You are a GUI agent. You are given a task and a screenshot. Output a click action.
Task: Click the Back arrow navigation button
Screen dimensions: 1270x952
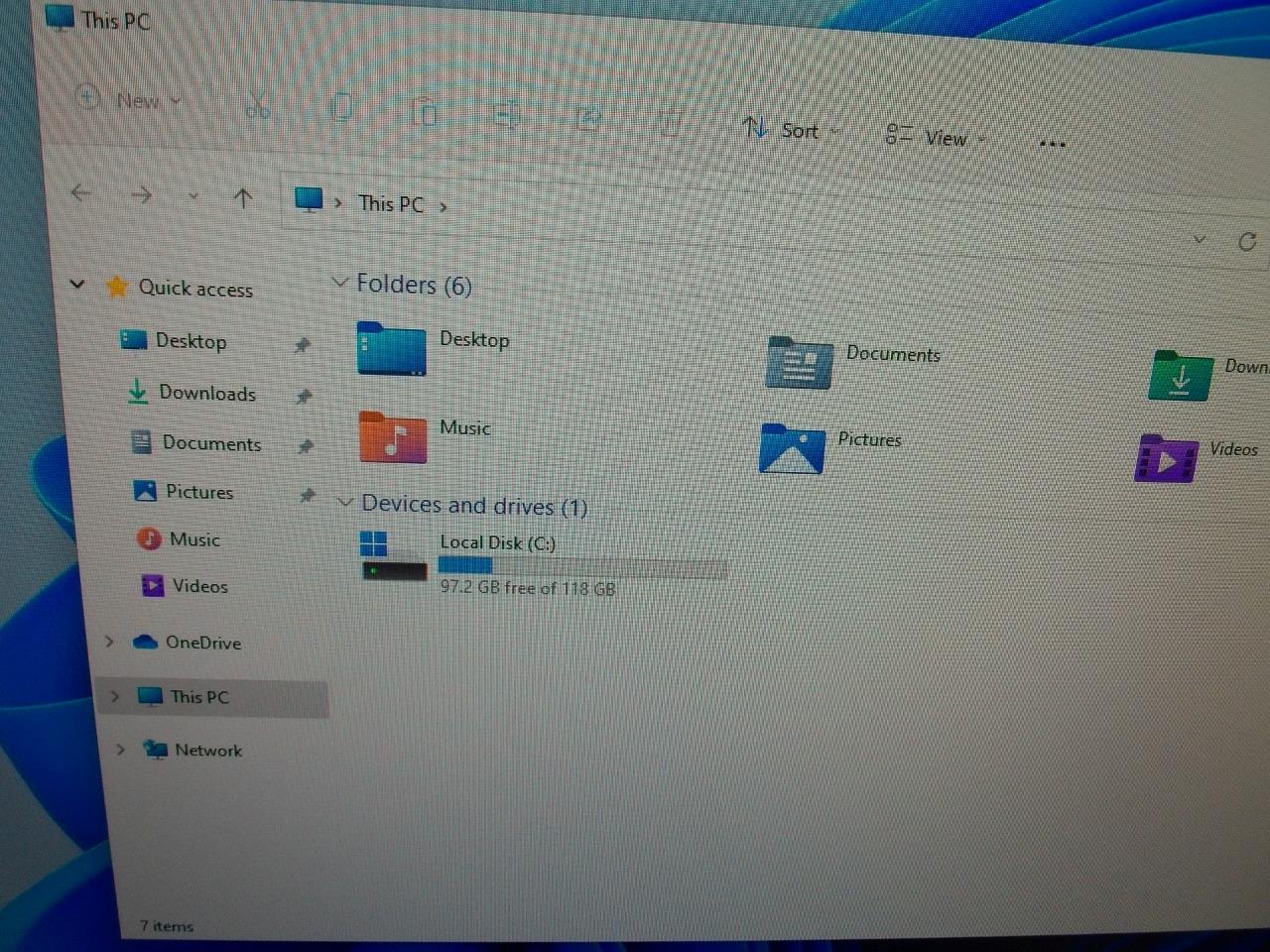(81, 193)
